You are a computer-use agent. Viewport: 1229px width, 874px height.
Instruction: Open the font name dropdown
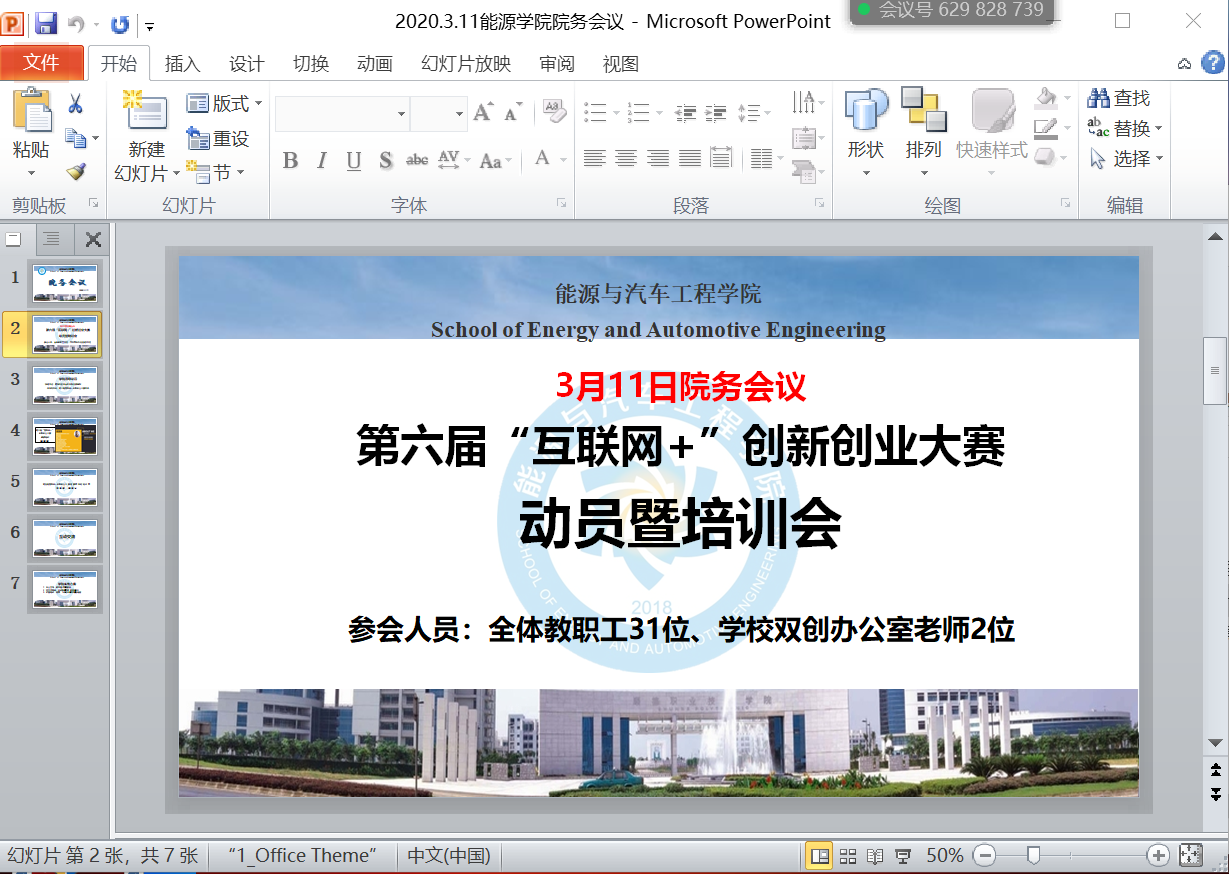(x=401, y=114)
